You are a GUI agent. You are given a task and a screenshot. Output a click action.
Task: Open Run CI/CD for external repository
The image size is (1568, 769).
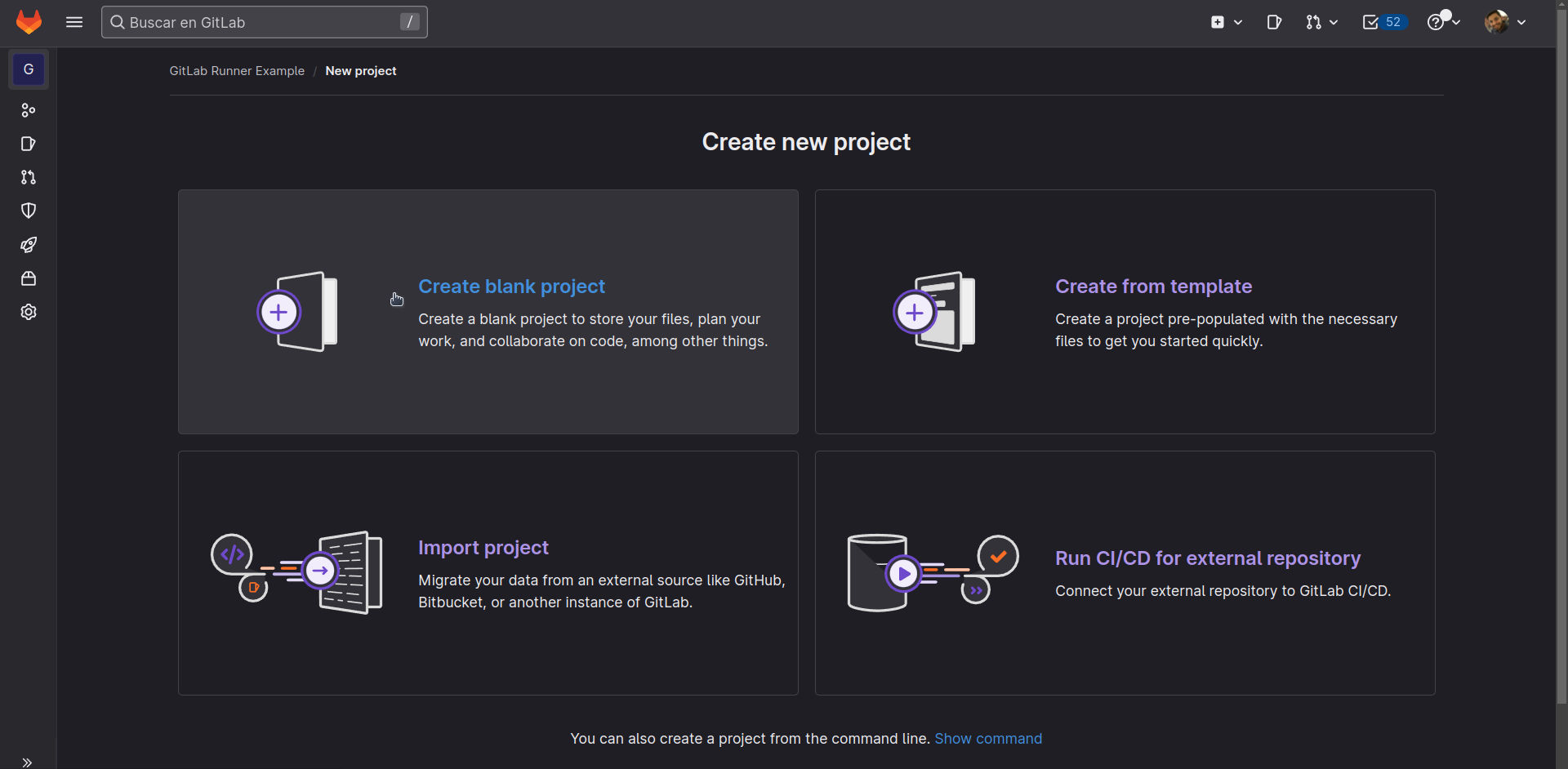[1208, 558]
